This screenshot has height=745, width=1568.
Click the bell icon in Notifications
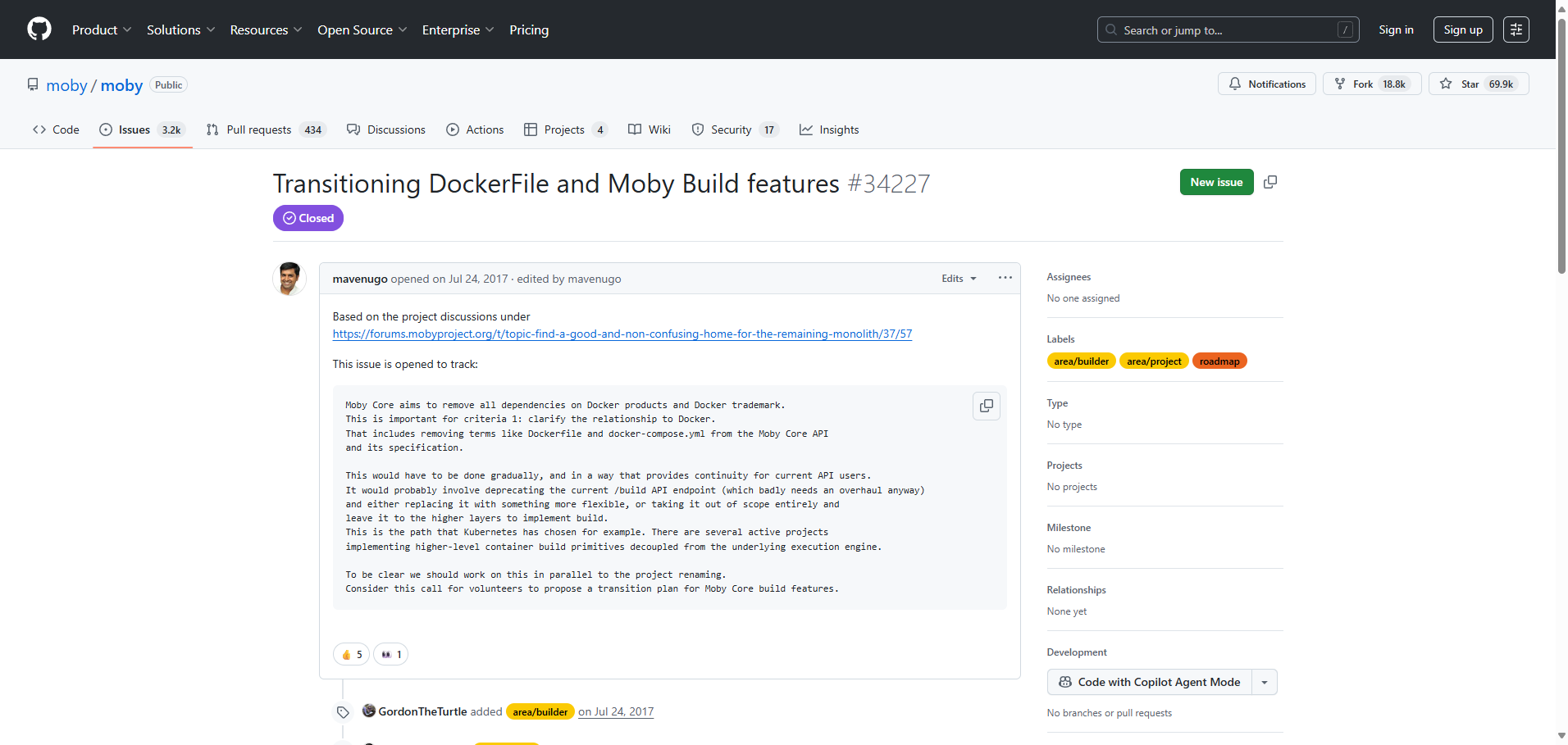1235,84
